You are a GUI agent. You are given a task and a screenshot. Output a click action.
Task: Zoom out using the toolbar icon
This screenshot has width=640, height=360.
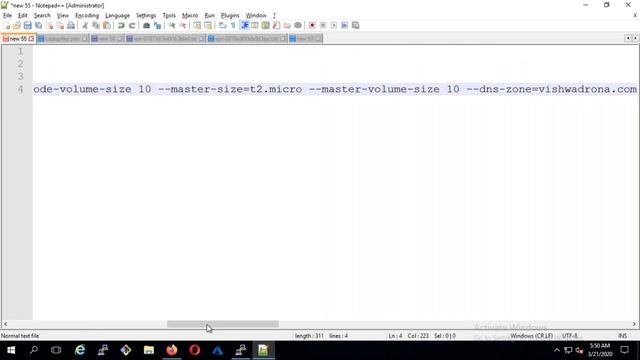(x=183, y=25)
